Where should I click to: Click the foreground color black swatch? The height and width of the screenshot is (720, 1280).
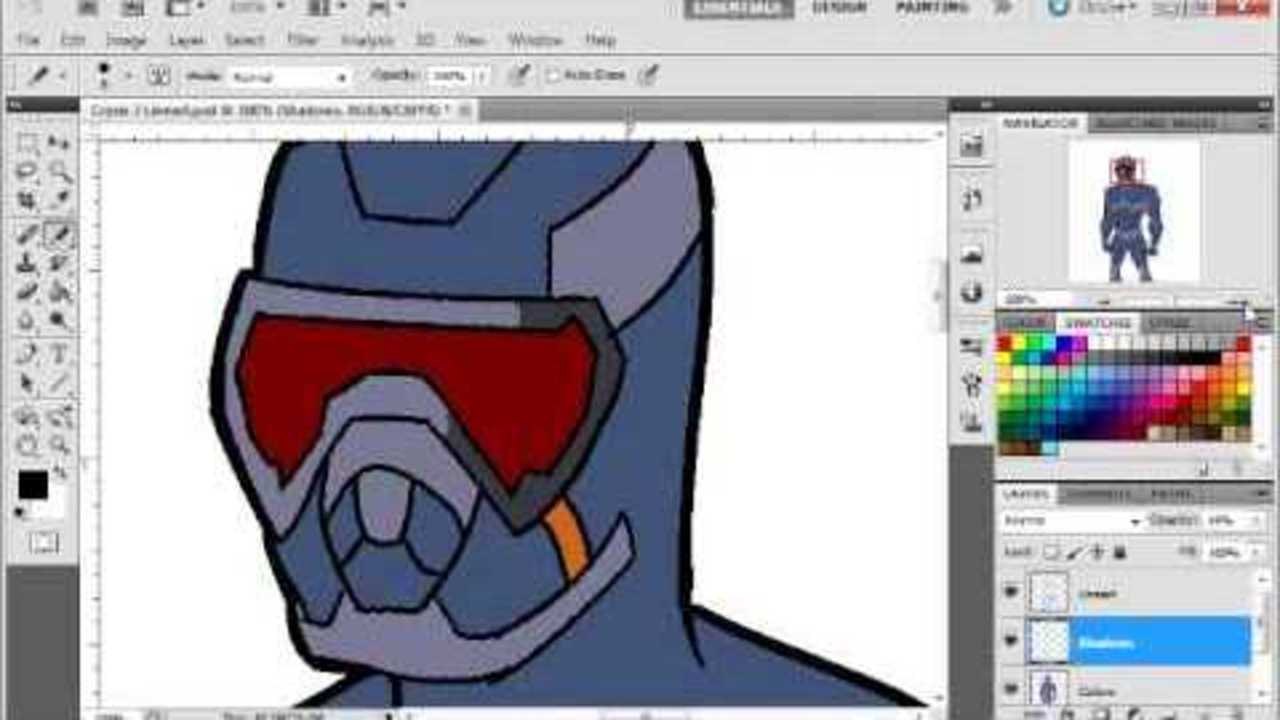coord(32,485)
